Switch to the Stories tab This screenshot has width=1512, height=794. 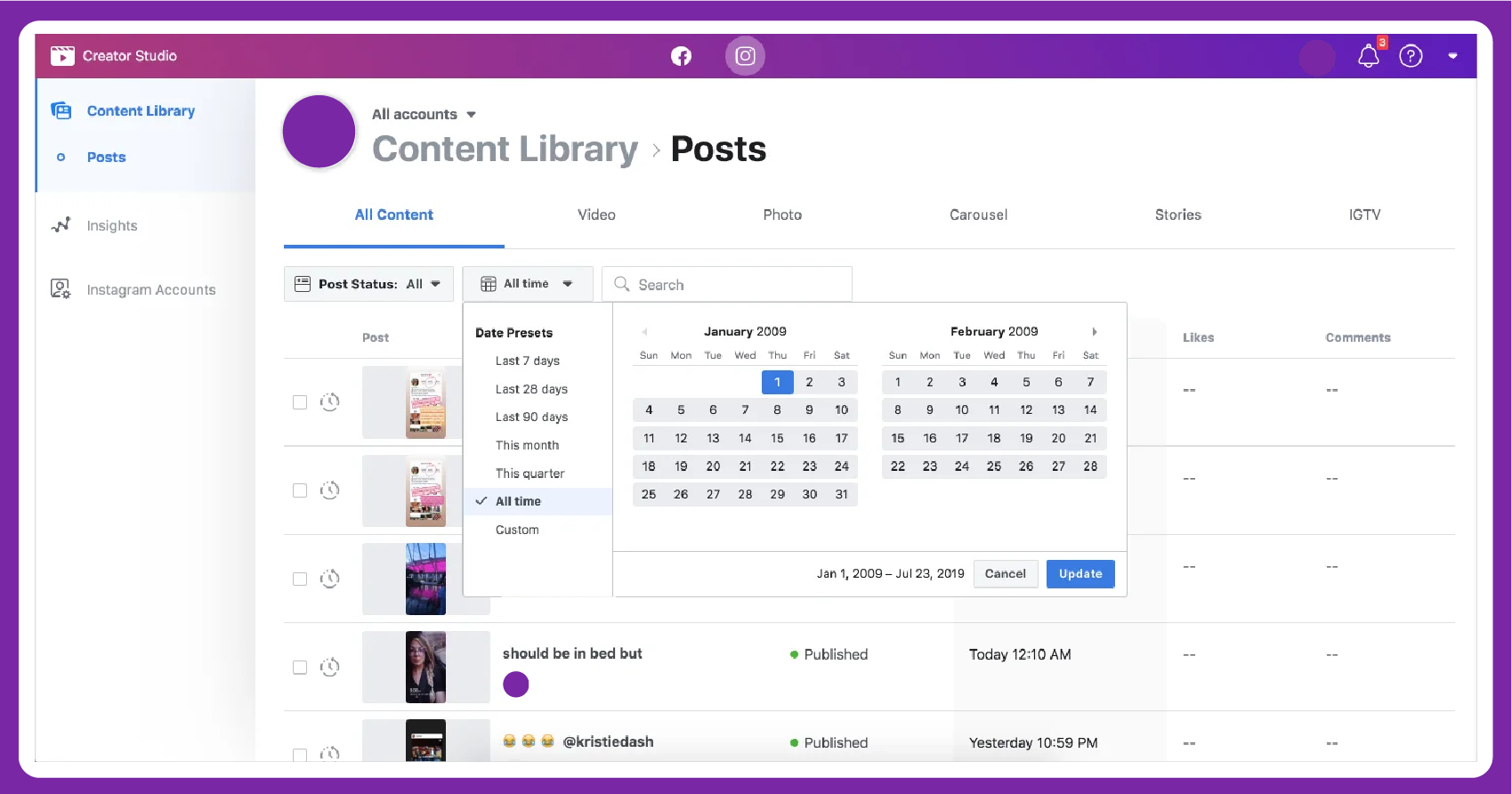click(x=1177, y=215)
